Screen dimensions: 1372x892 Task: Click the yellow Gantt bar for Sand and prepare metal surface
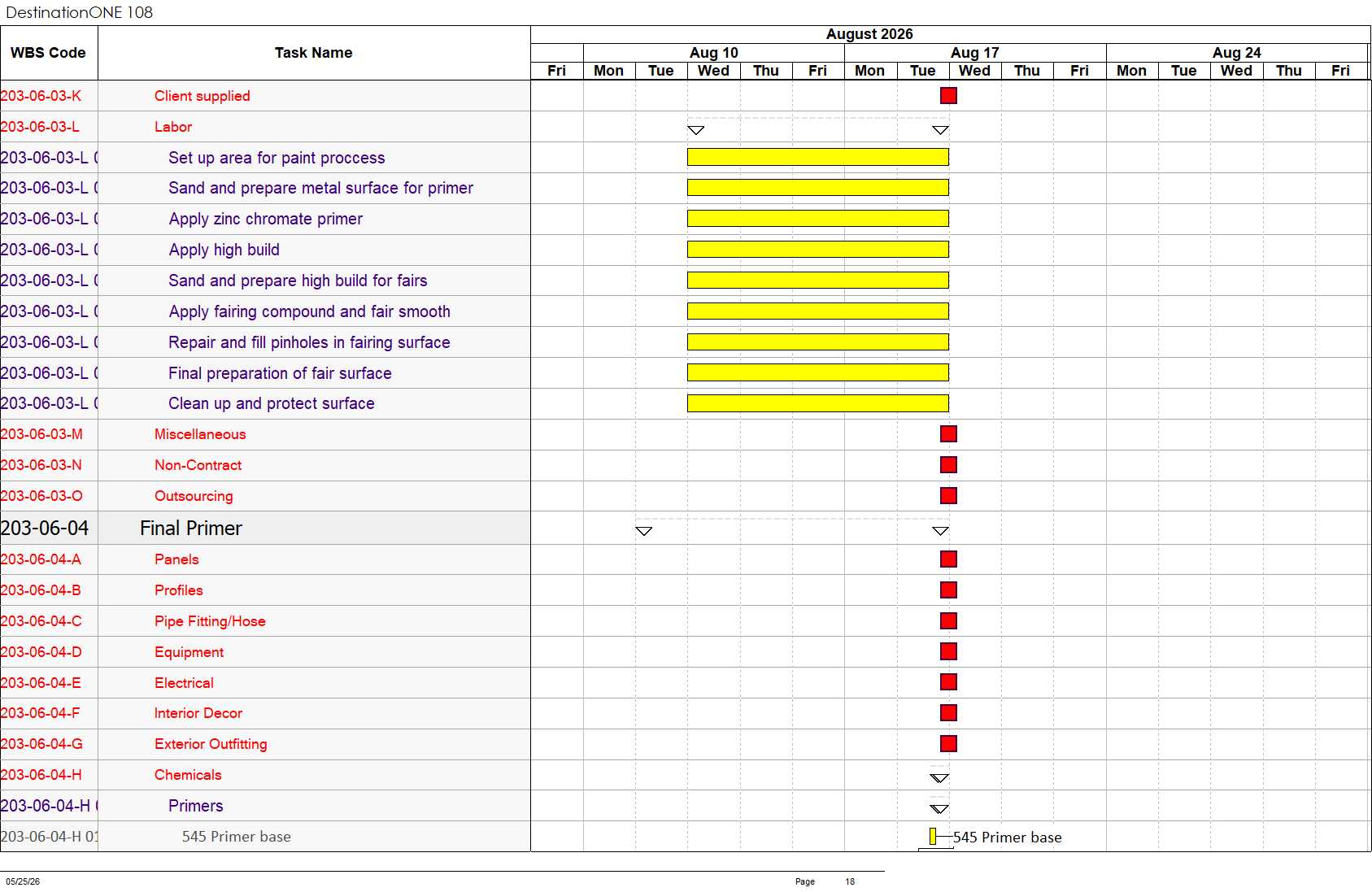(818, 188)
